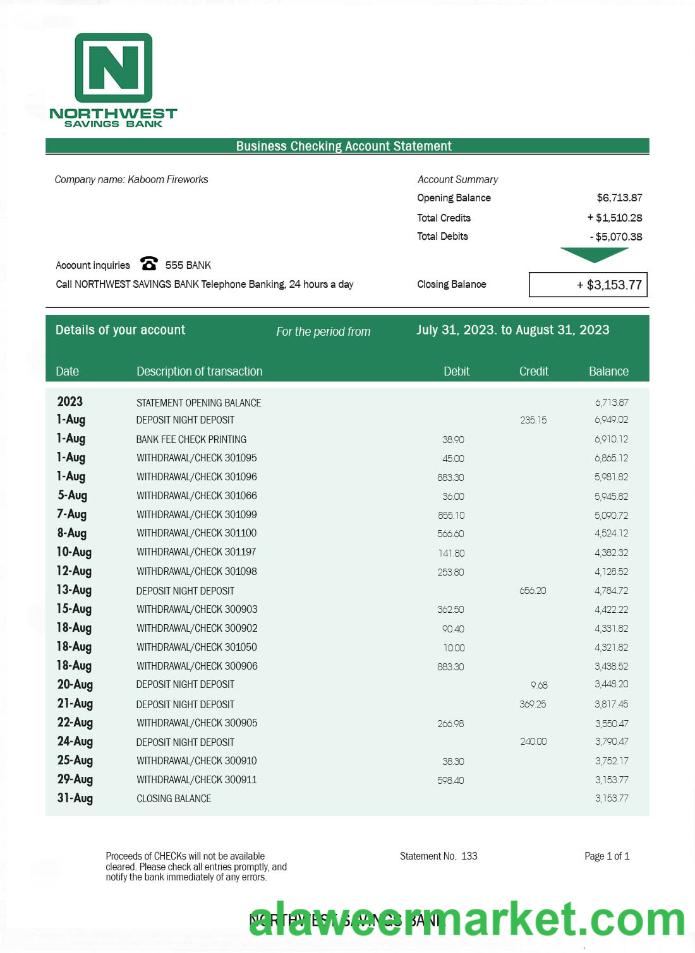Click the credit amount 369.25
Viewport: 695px width, 953px height.
tap(533, 704)
